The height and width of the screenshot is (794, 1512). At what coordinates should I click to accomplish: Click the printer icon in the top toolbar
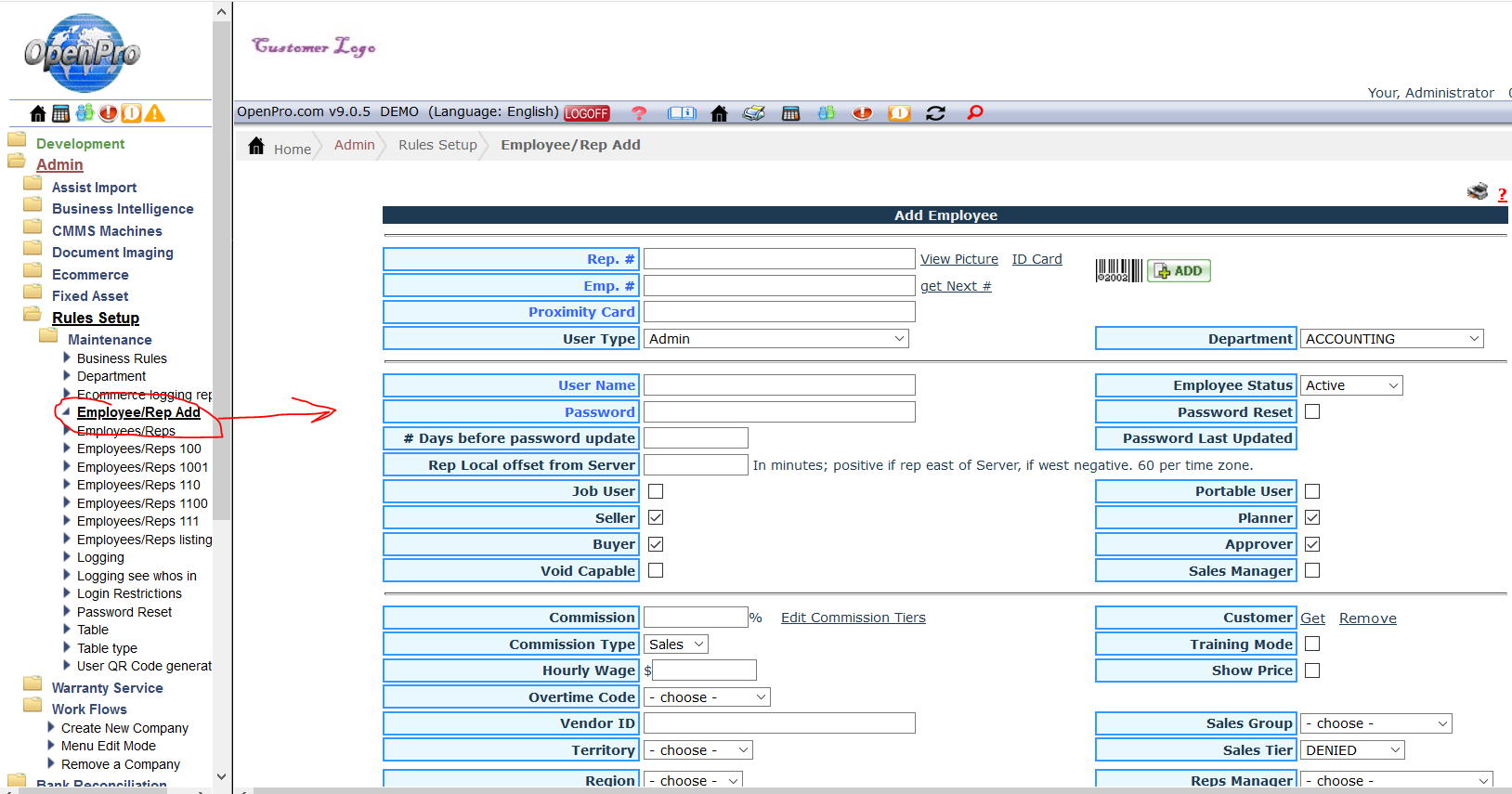pyautogui.click(x=753, y=113)
